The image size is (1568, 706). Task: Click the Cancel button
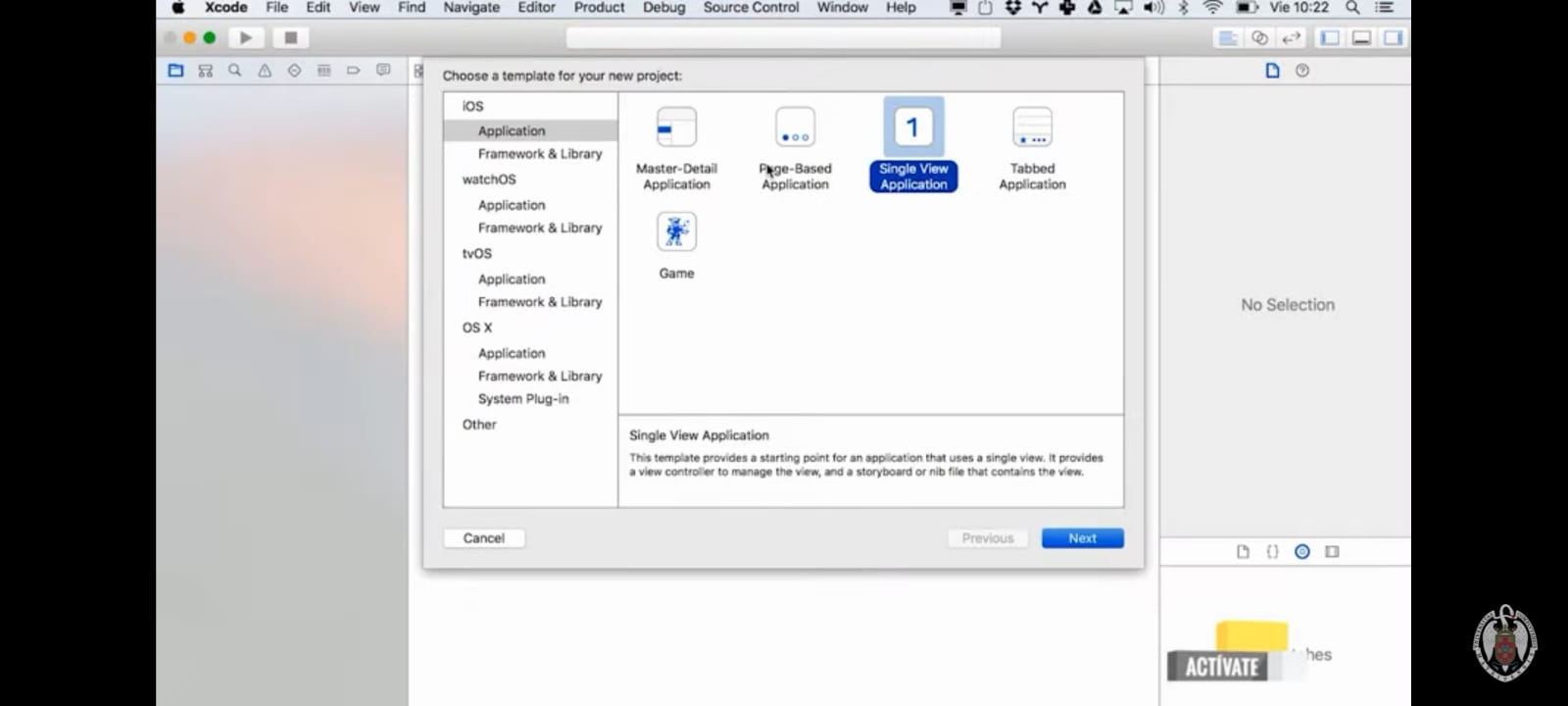pyautogui.click(x=484, y=538)
